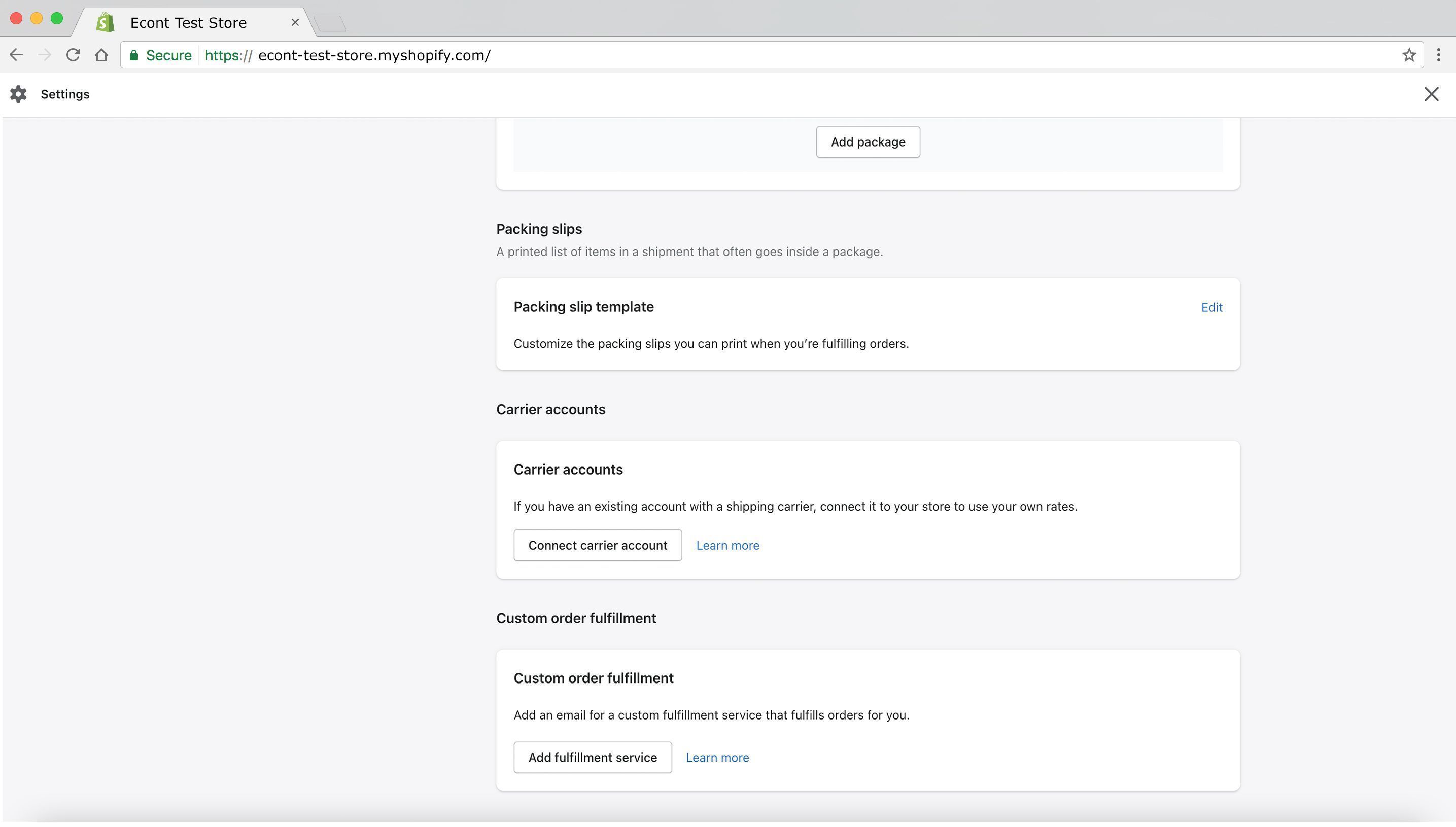Click Connect carrier account button
This screenshot has height=827, width=1456.
[x=597, y=545]
